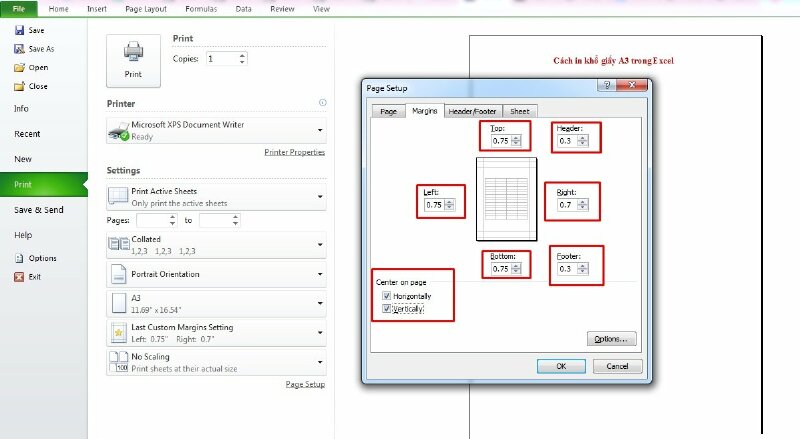Click the Options icon in sidebar

pyautogui.click(x=19, y=258)
